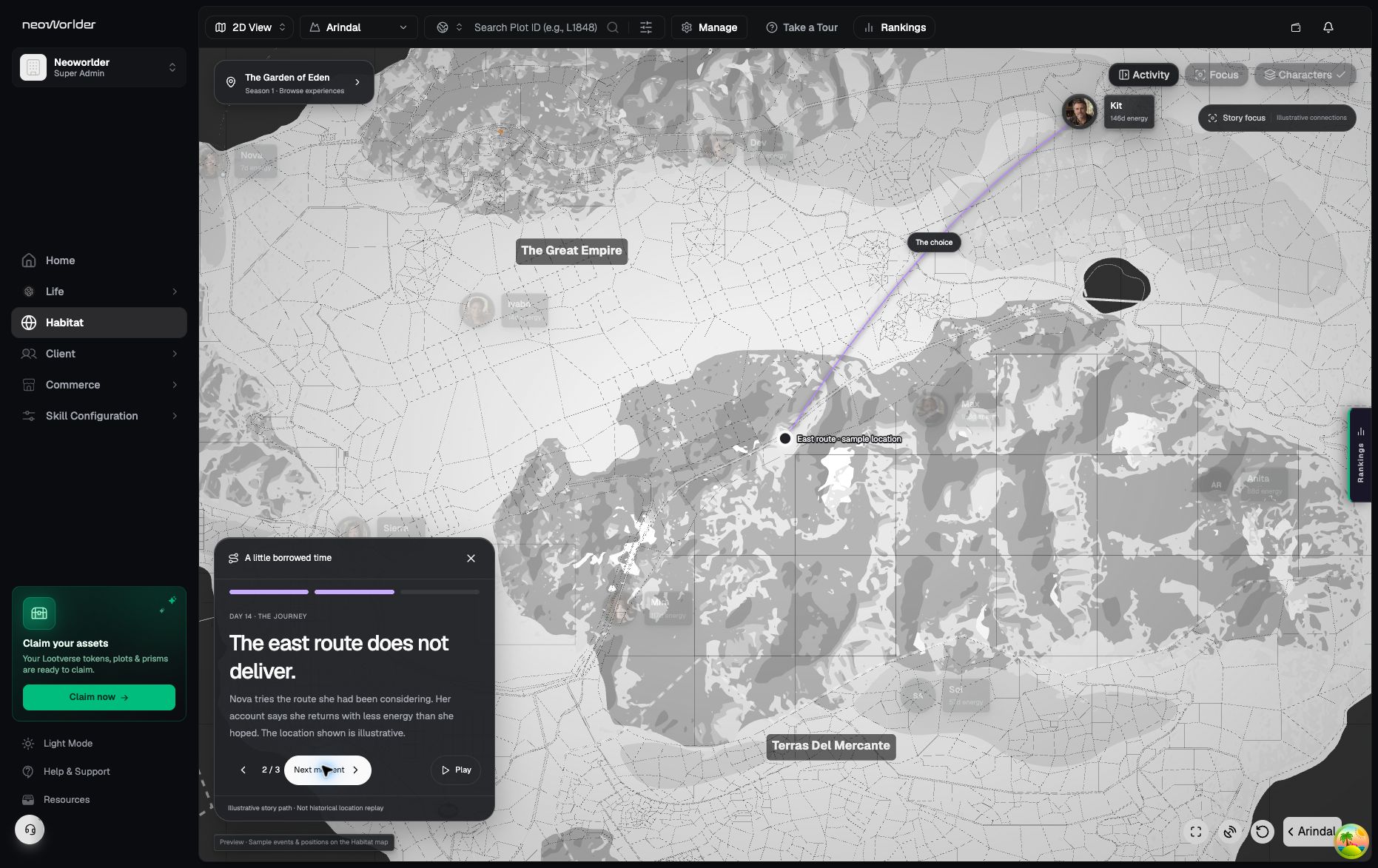Click the window panel icon top-right

1296,27
